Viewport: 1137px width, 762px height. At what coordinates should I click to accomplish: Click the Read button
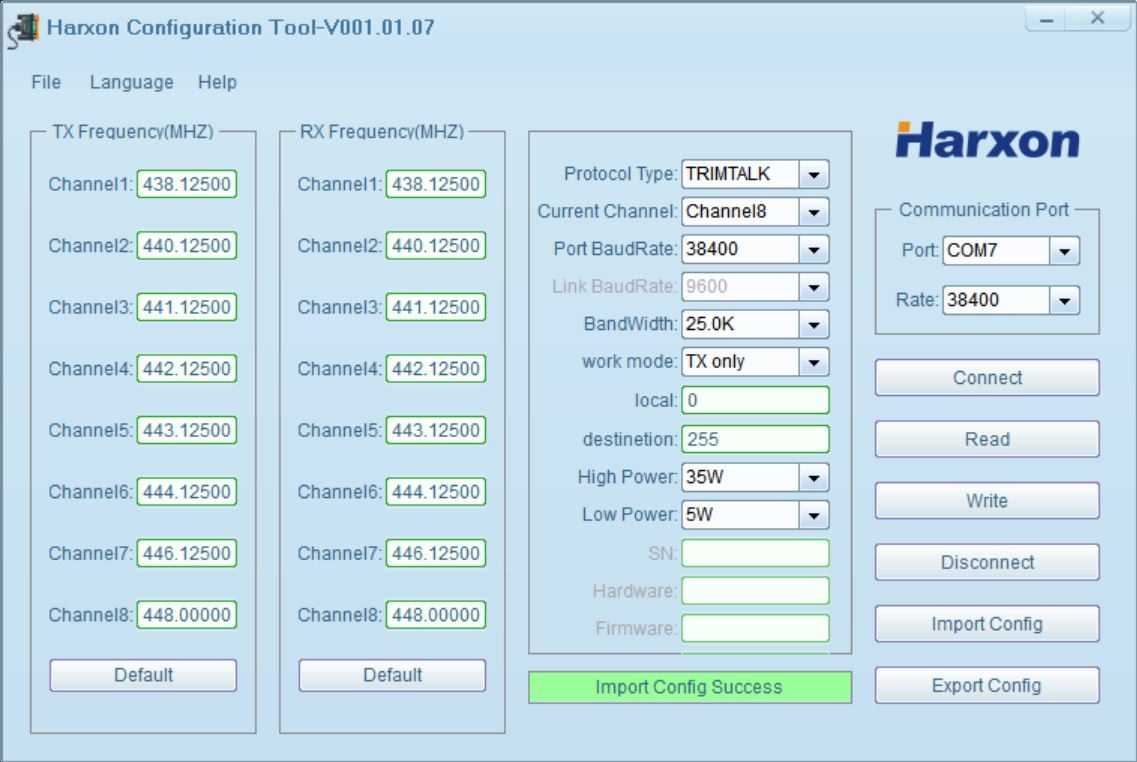click(986, 439)
